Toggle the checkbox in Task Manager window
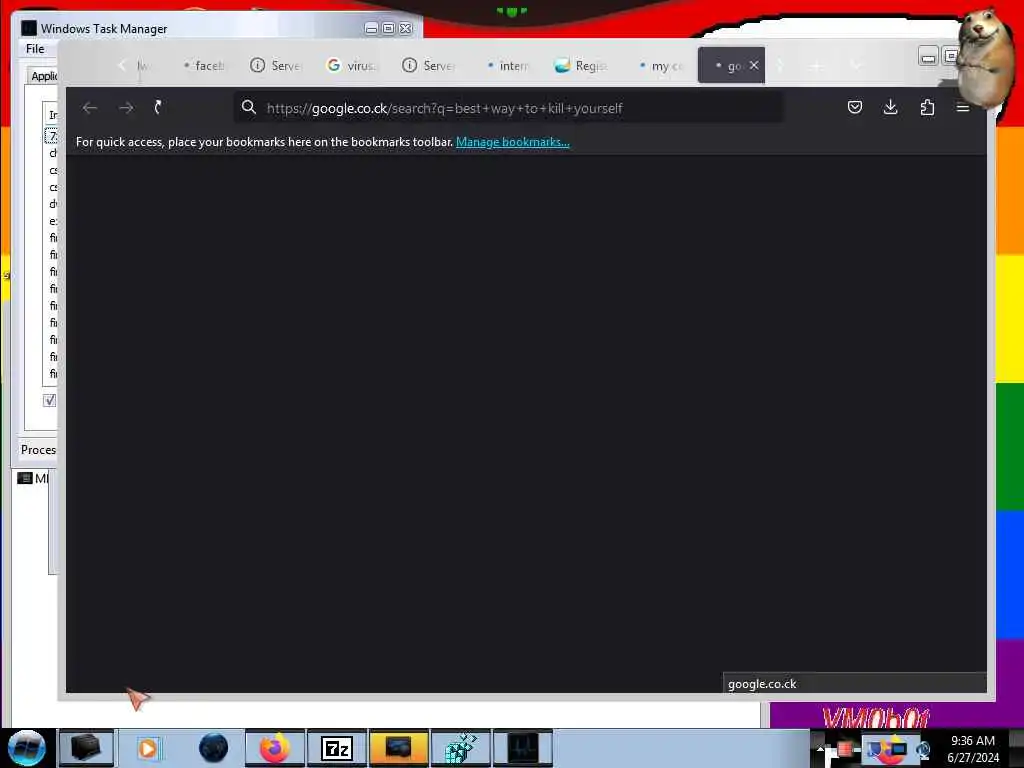The image size is (1024, 768). pyautogui.click(x=50, y=400)
